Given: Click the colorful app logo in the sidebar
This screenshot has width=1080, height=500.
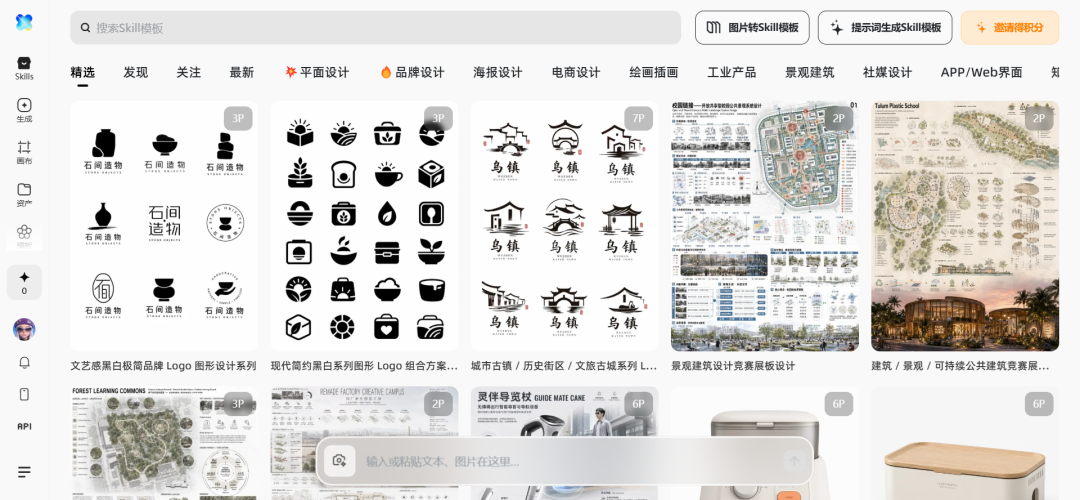Looking at the screenshot, I should coord(24,22).
